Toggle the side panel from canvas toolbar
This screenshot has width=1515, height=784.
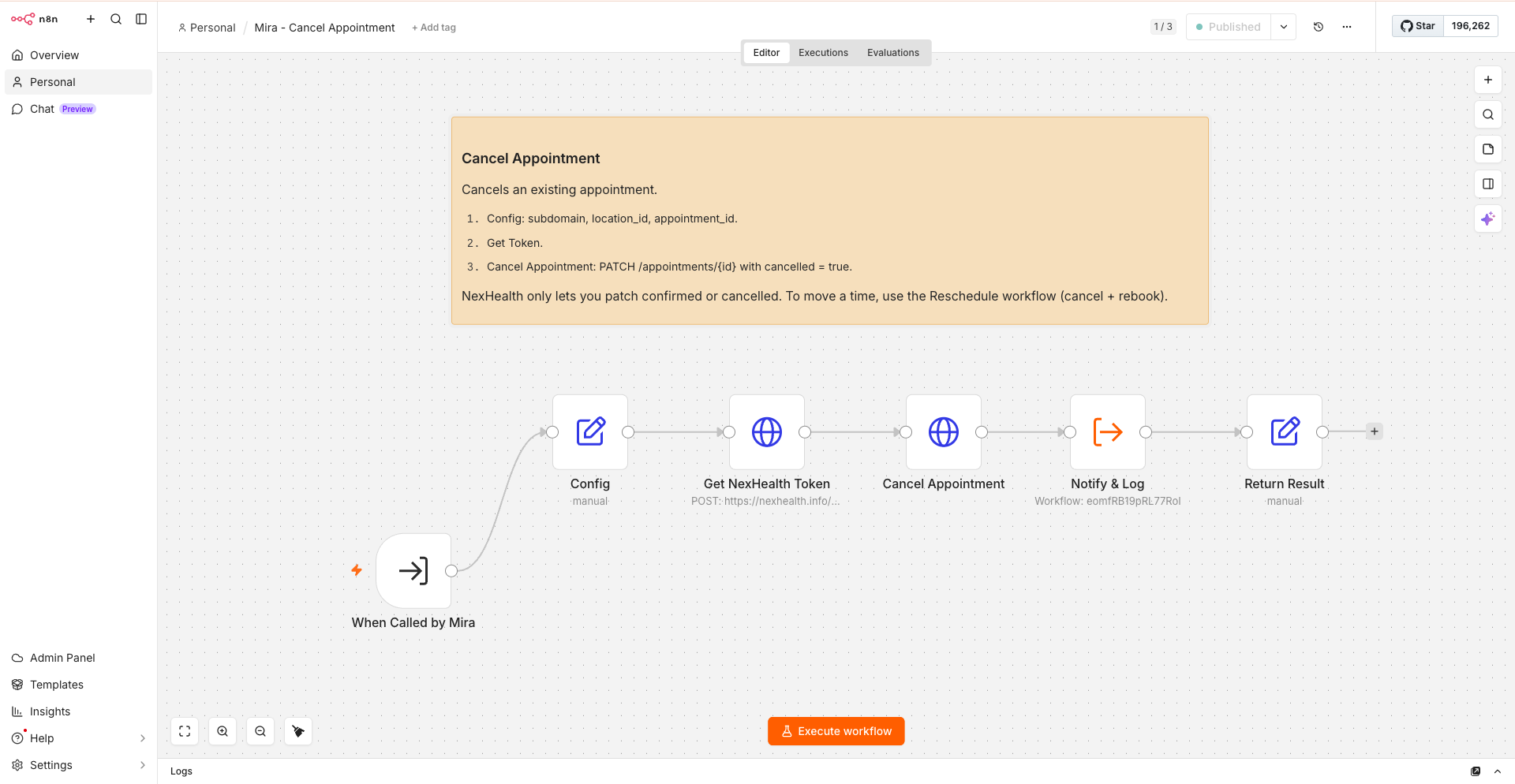(1488, 184)
